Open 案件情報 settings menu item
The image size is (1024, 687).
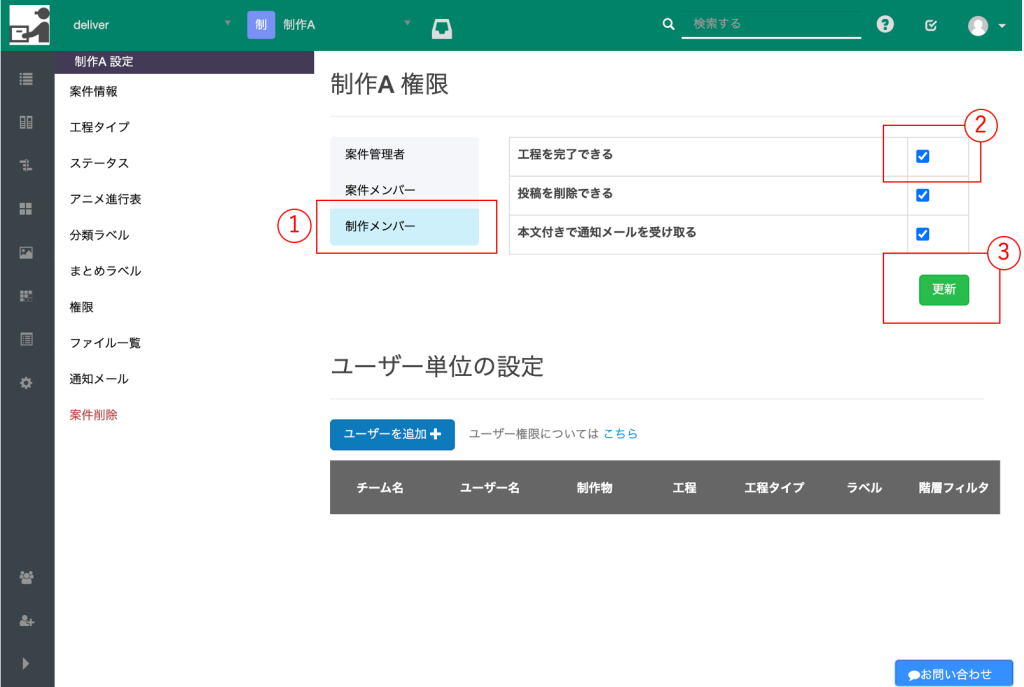93,91
